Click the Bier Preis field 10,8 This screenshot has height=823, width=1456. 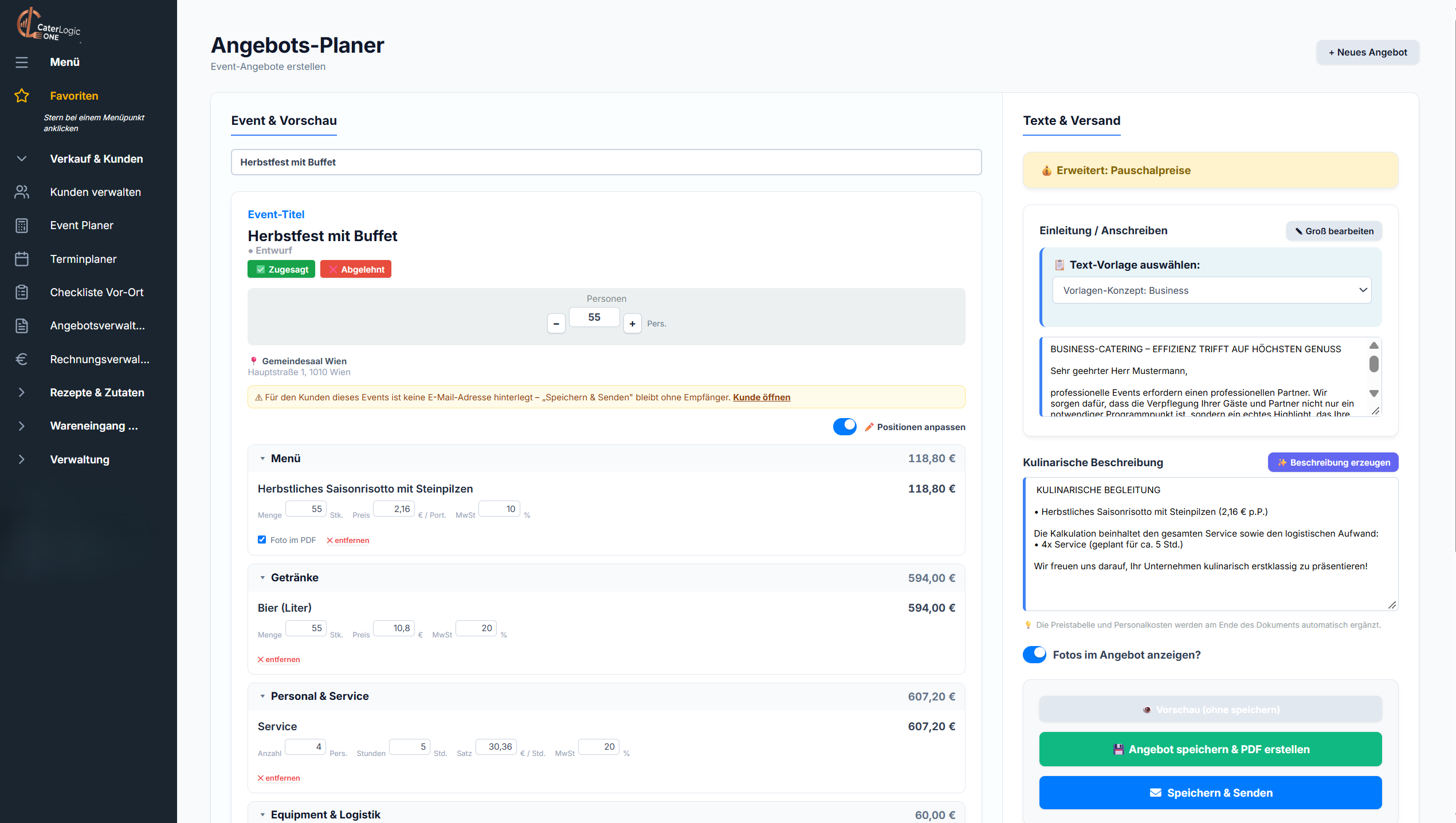(x=394, y=628)
